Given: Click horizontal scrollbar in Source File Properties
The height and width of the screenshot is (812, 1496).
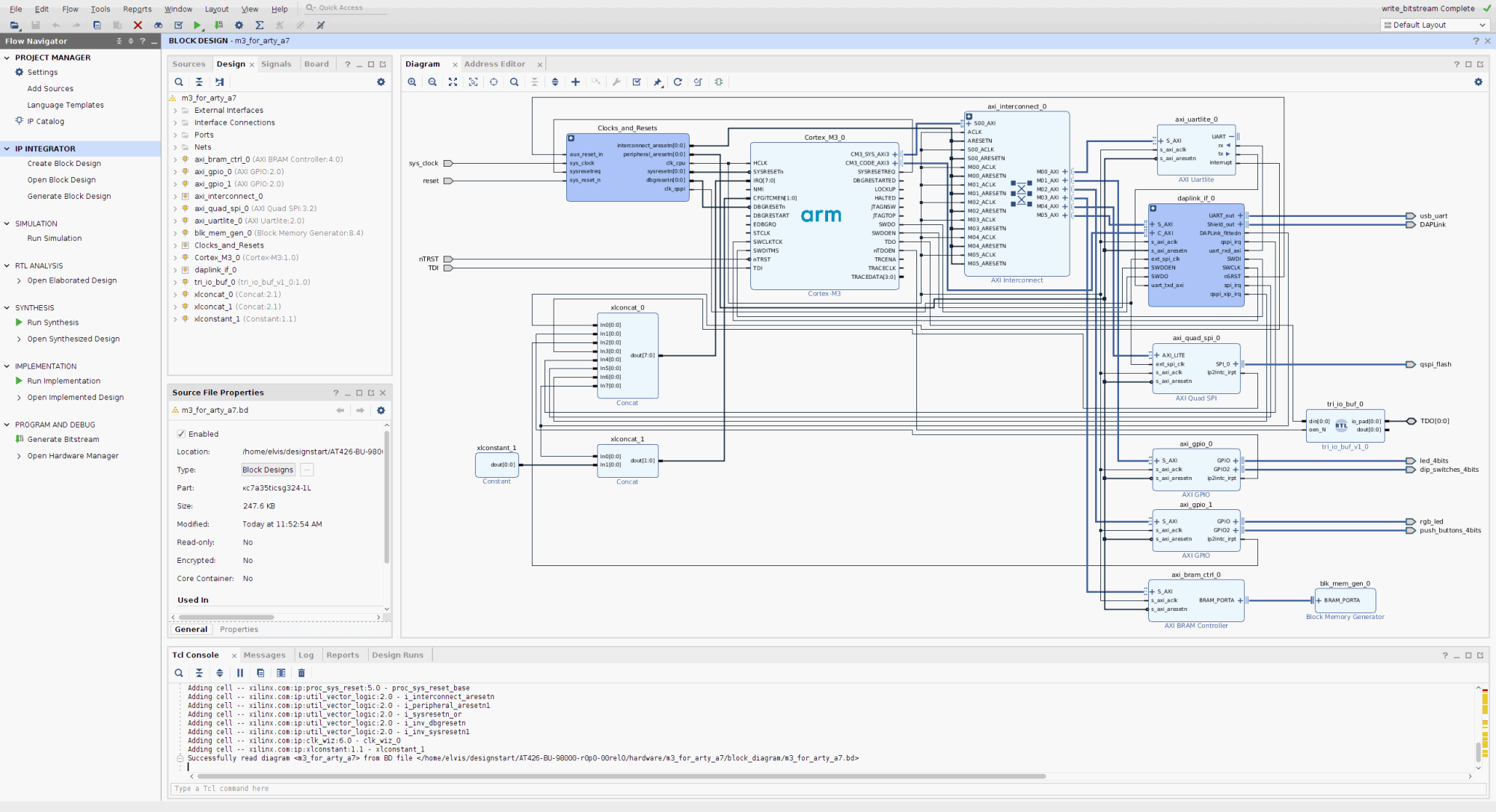Looking at the screenshot, I should 226,618.
